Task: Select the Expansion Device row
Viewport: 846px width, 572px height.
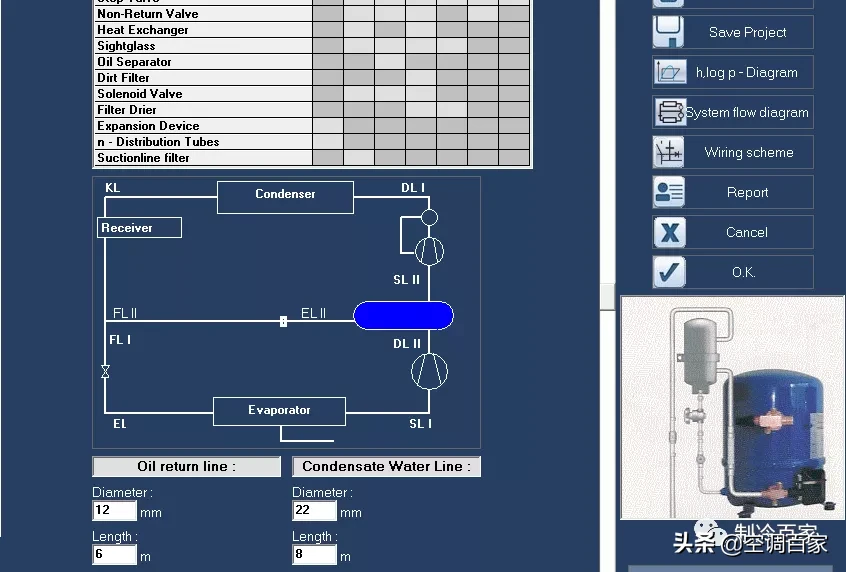Action: [312, 126]
